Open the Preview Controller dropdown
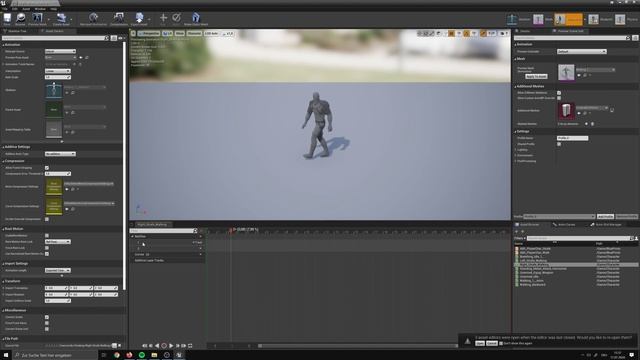The width and height of the screenshot is (640, 360). click(x=582, y=51)
